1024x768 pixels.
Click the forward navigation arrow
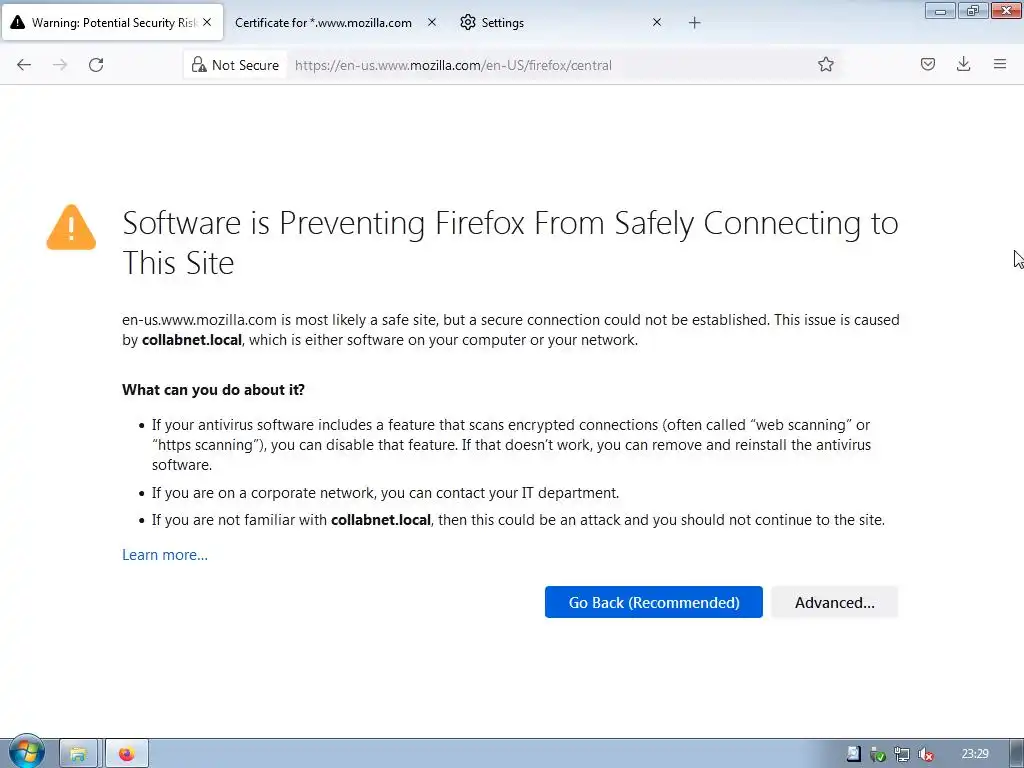point(60,65)
